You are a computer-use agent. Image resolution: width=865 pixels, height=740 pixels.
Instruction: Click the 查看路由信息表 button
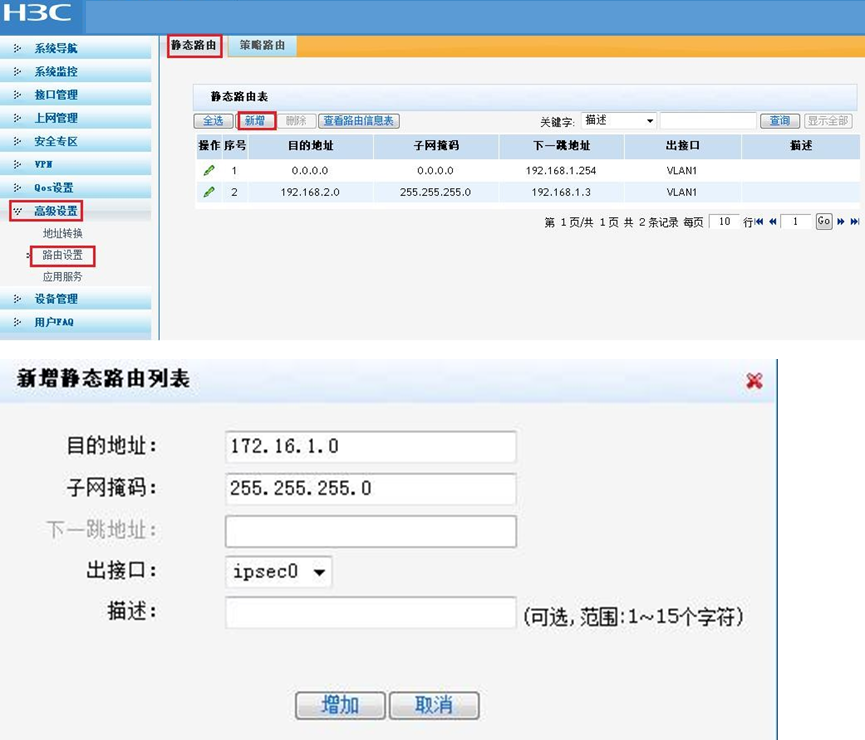coord(359,121)
